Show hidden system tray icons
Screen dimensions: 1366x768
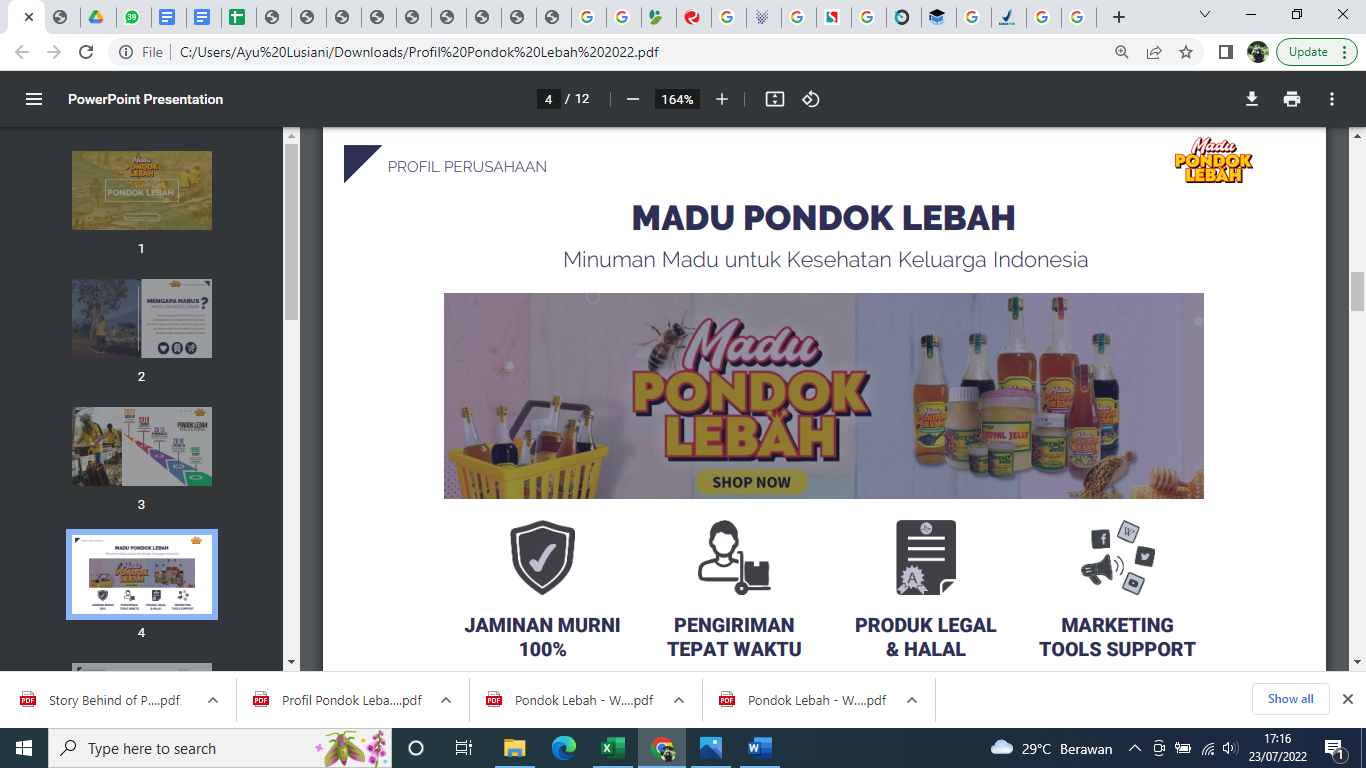click(x=1135, y=748)
